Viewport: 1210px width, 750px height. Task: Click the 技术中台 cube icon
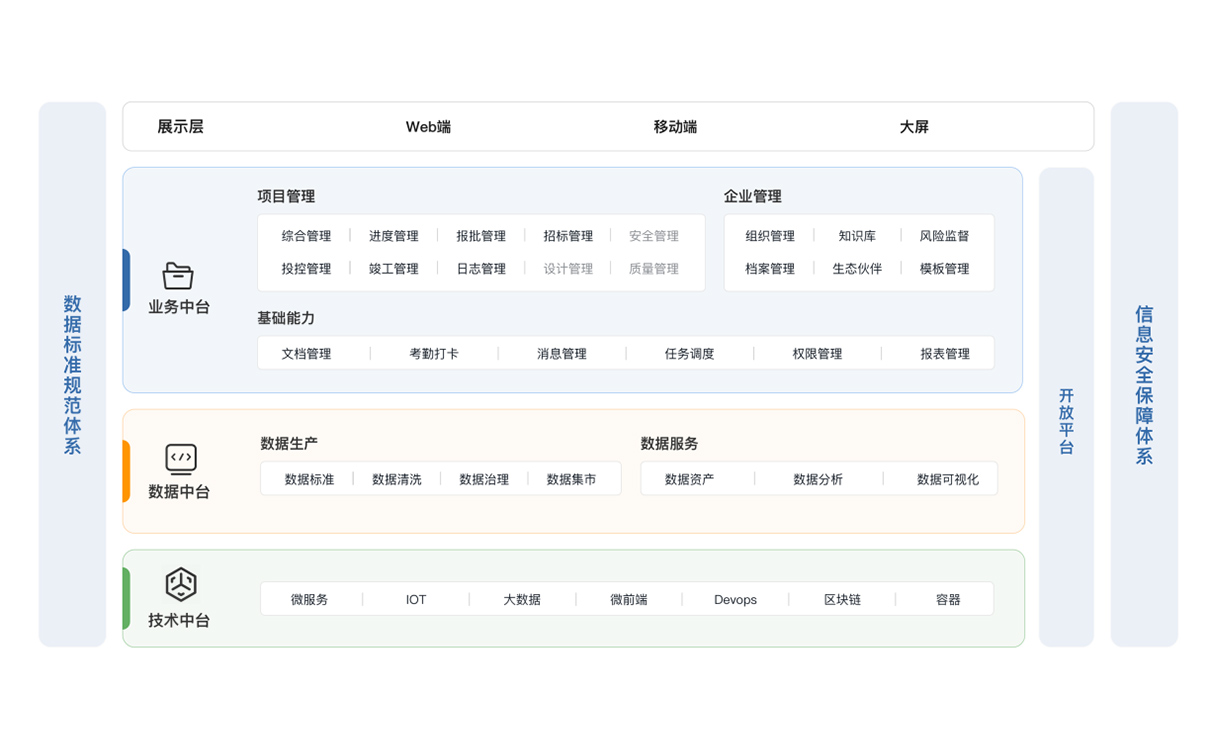pos(181,584)
